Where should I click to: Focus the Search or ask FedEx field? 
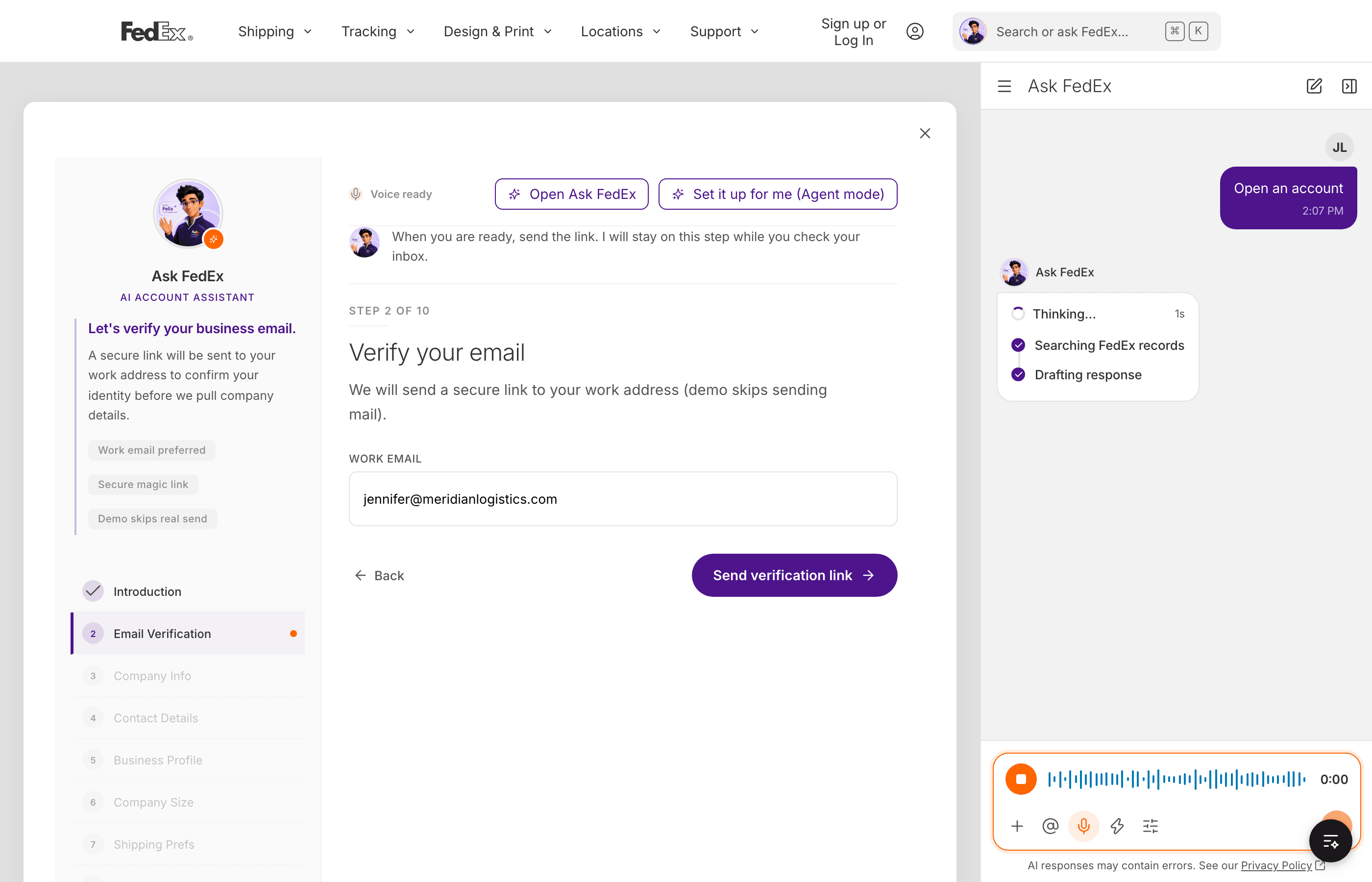click(1086, 31)
